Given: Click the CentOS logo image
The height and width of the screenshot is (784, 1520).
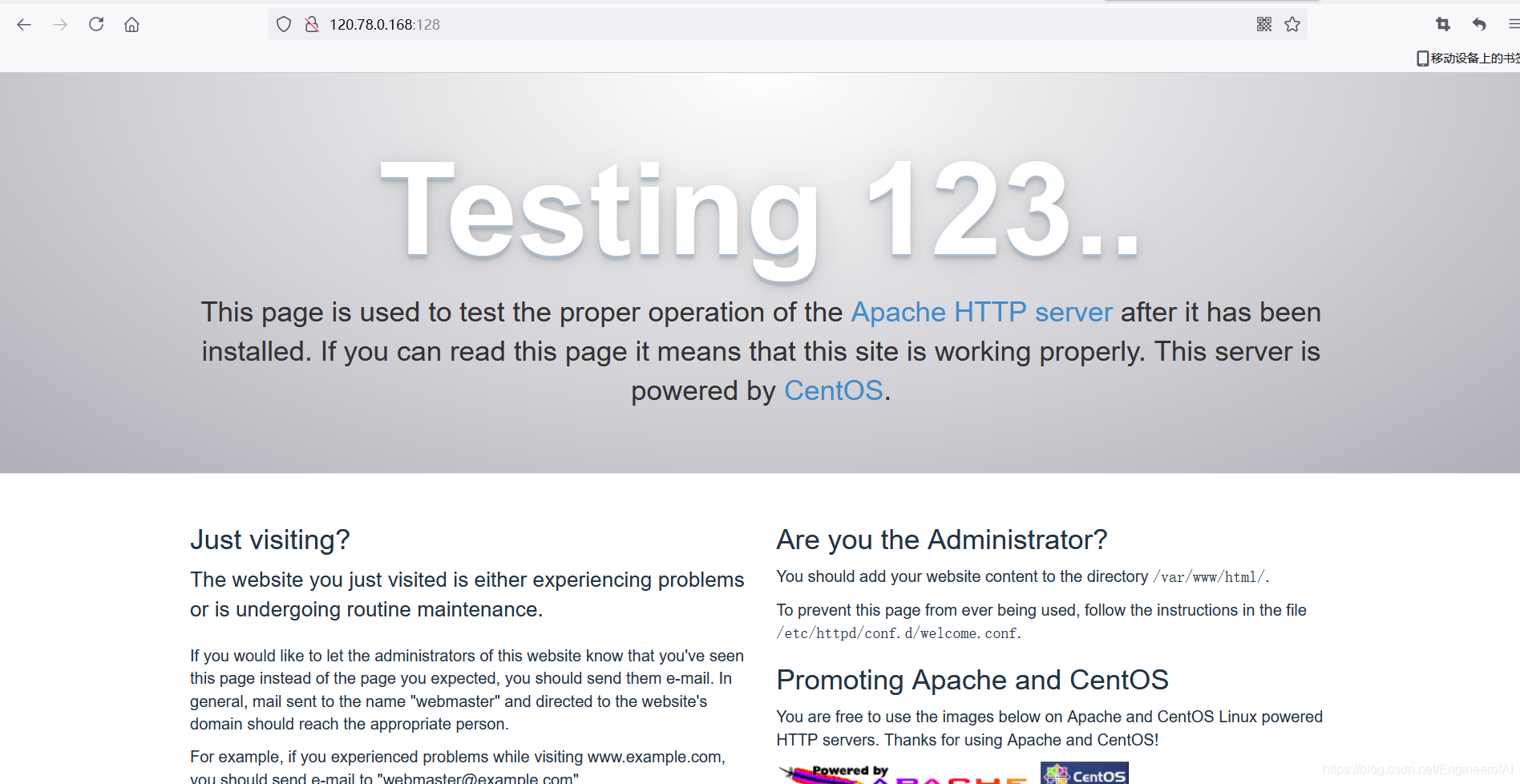Looking at the screenshot, I should pyautogui.click(x=1085, y=774).
